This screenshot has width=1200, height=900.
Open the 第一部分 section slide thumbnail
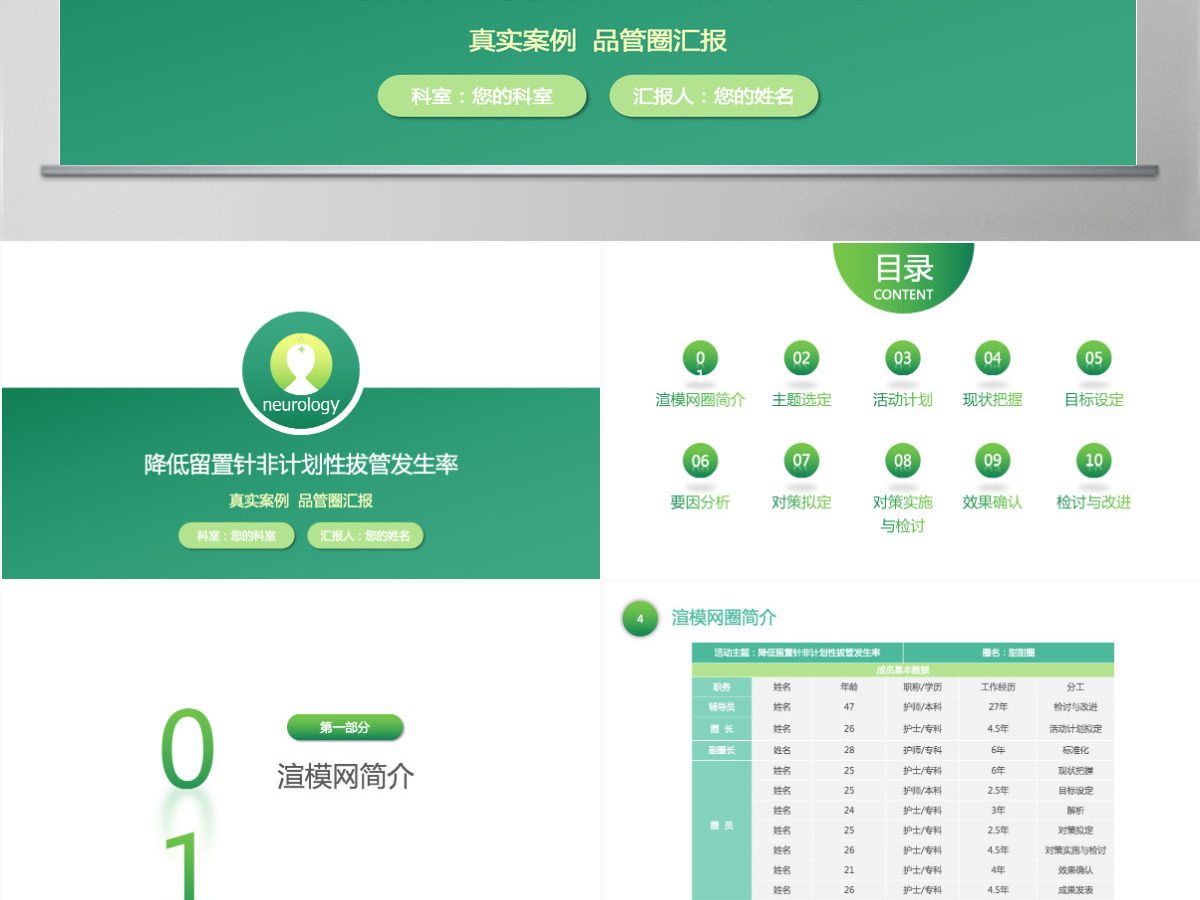[x=301, y=742]
